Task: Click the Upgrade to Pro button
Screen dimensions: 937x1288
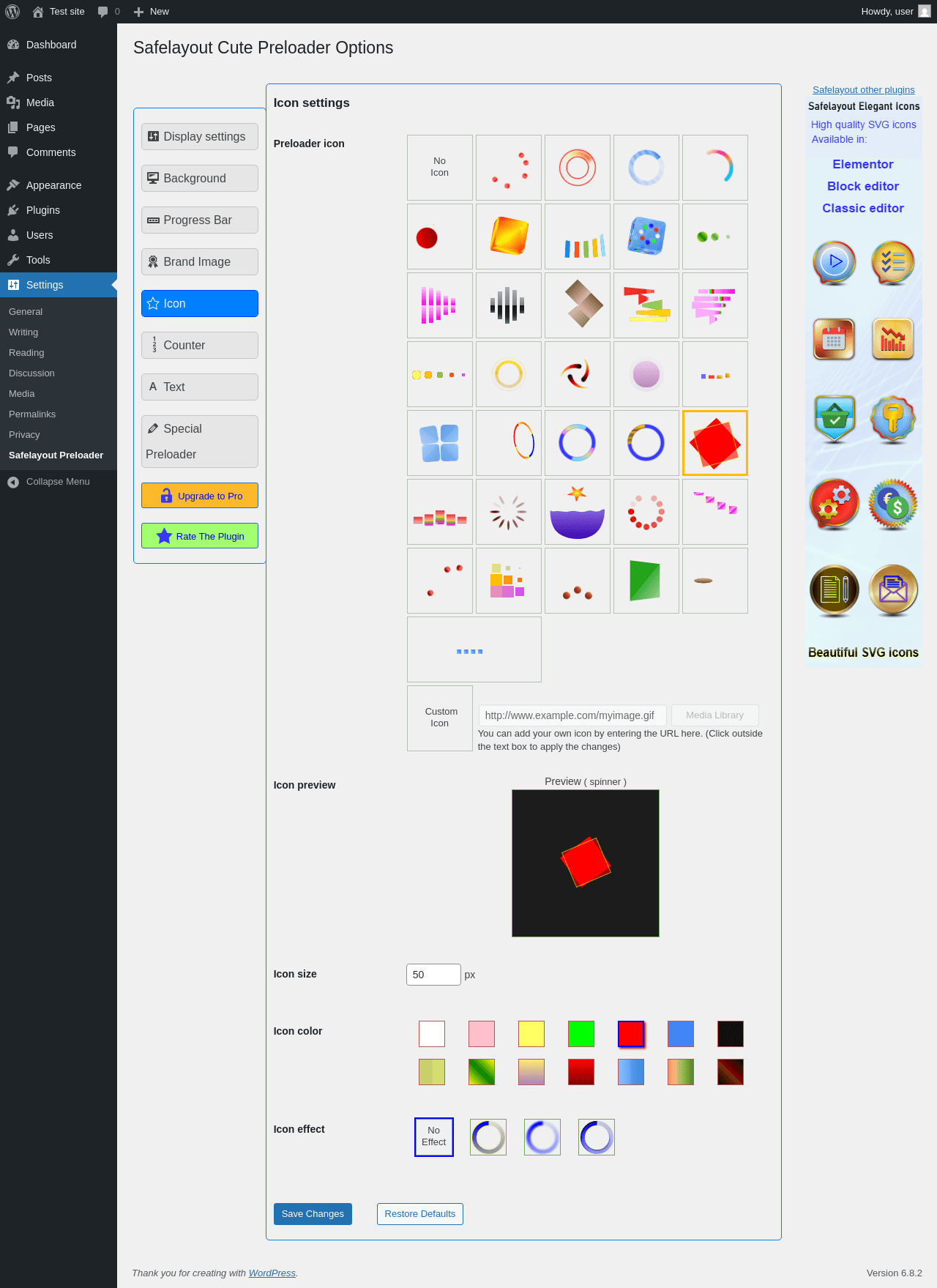Action: point(199,496)
